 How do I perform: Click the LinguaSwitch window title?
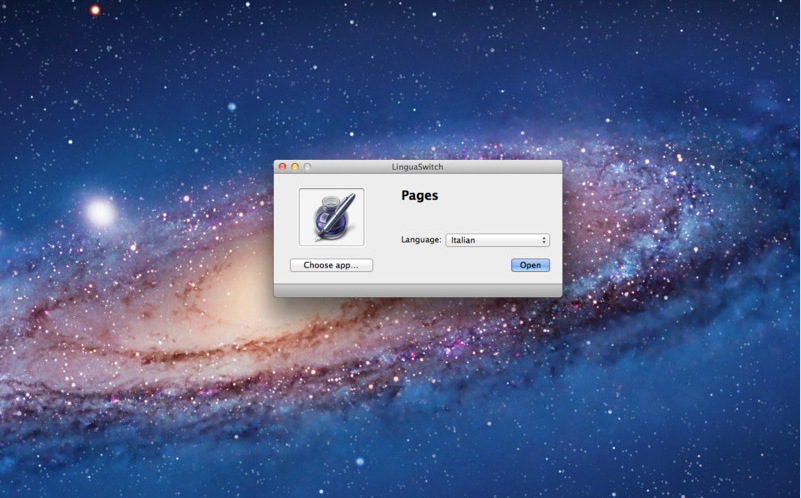tap(417, 167)
